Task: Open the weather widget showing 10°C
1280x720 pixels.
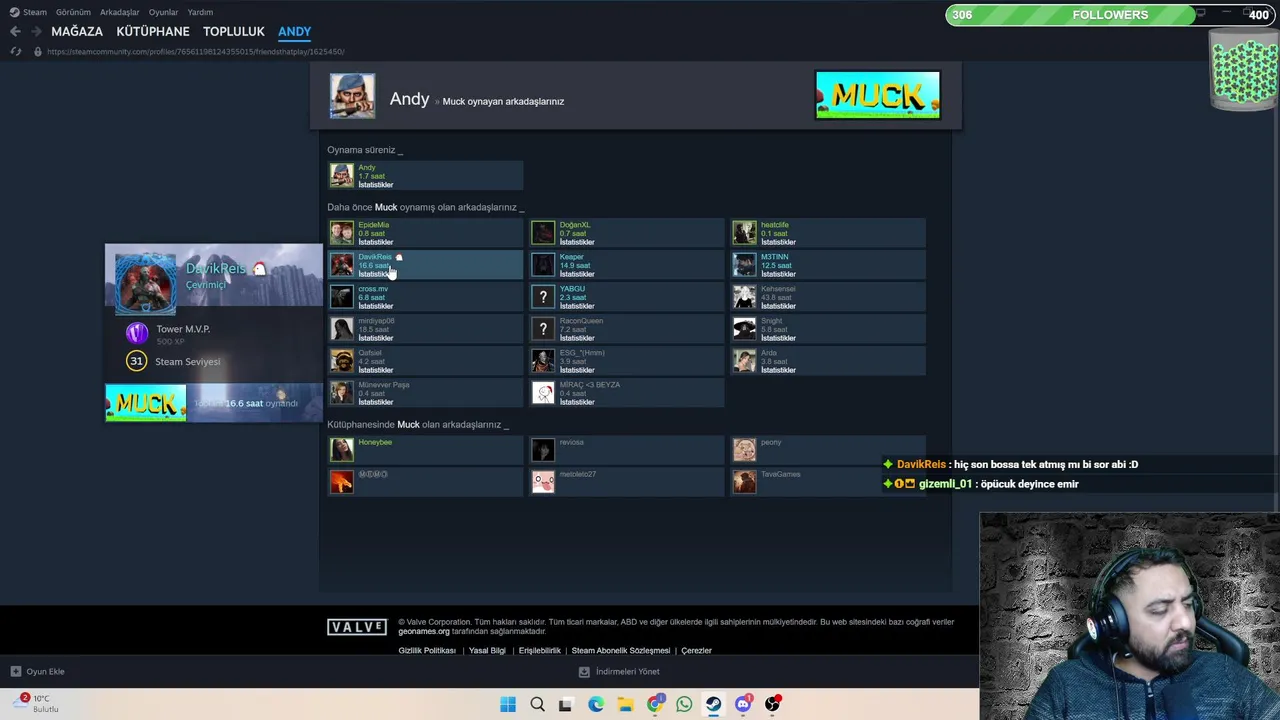Action: click(34, 703)
